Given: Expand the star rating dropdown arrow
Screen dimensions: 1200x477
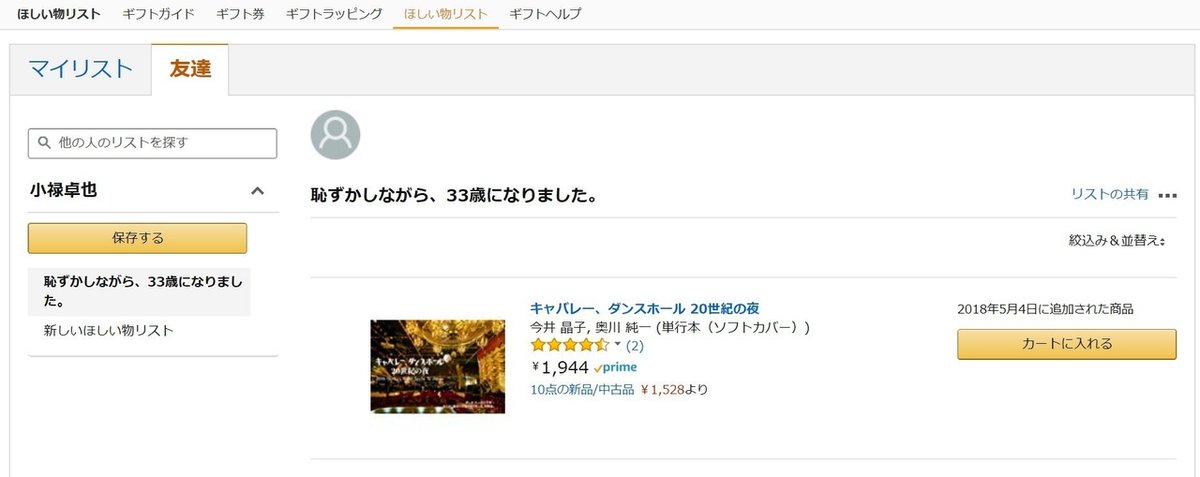Looking at the screenshot, I should click(x=617, y=345).
